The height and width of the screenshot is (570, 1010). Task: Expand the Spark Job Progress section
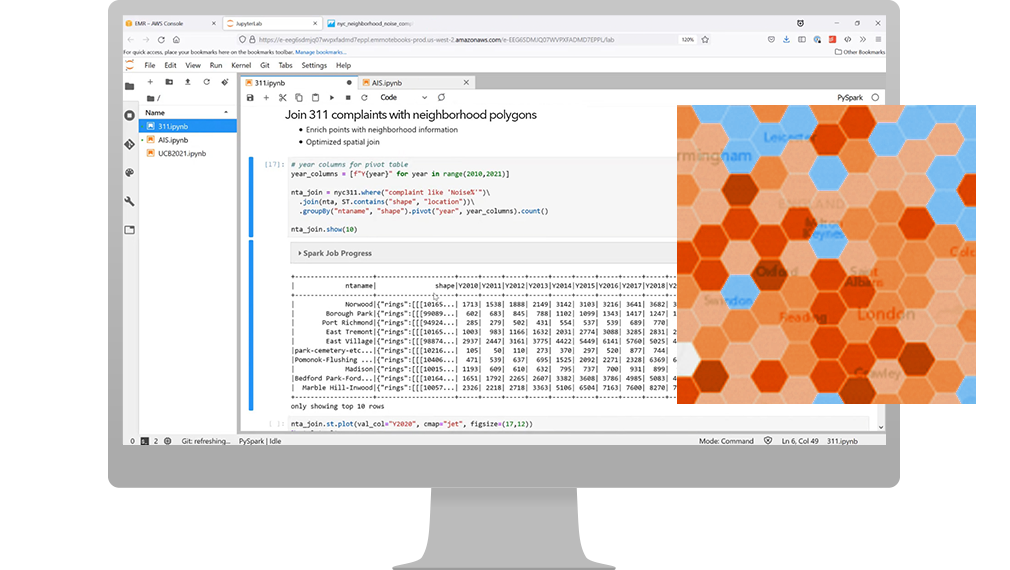point(336,253)
